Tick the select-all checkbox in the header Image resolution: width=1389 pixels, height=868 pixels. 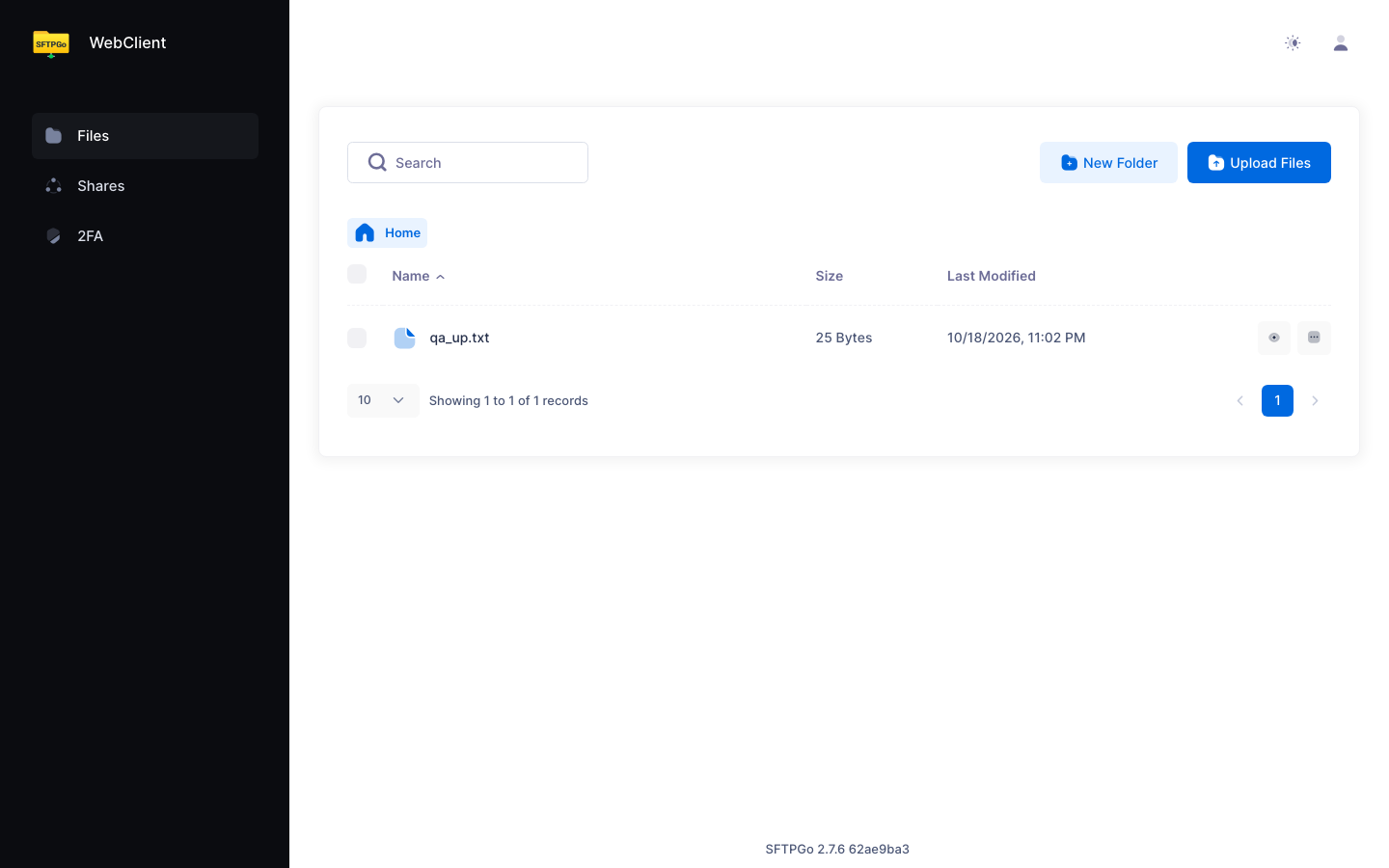(357, 274)
